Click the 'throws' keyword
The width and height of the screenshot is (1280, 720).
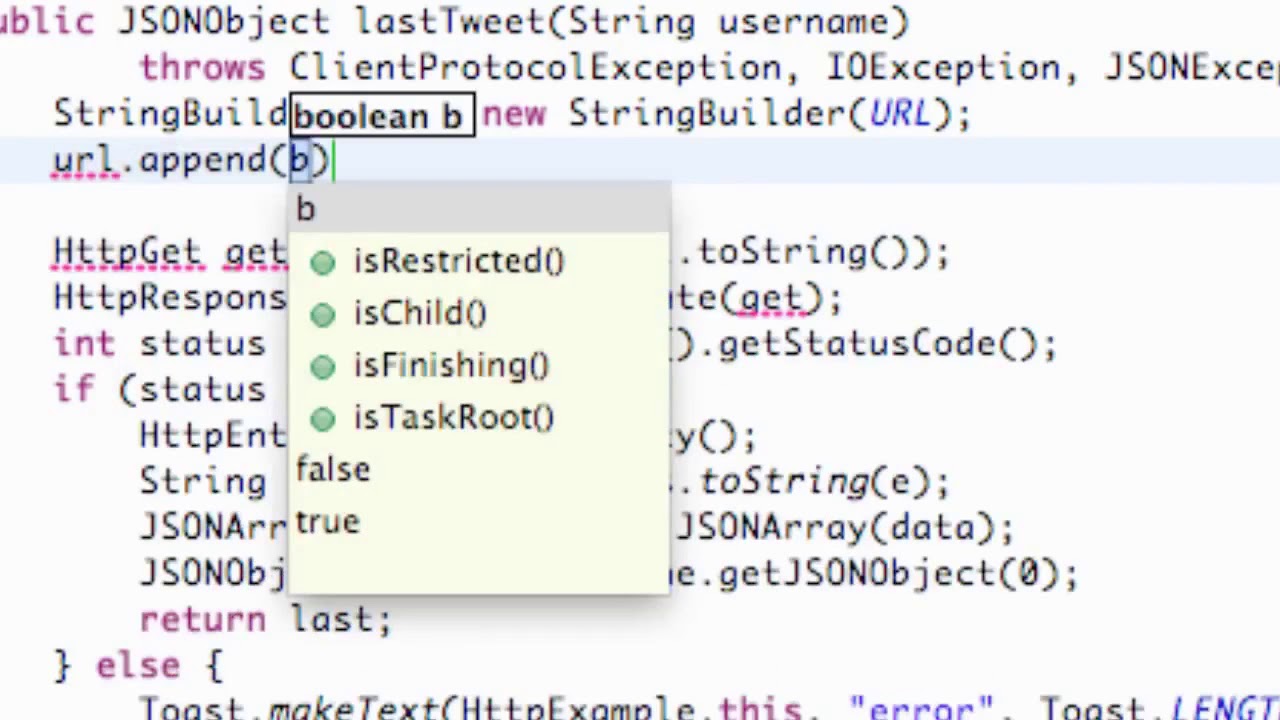point(202,68)
